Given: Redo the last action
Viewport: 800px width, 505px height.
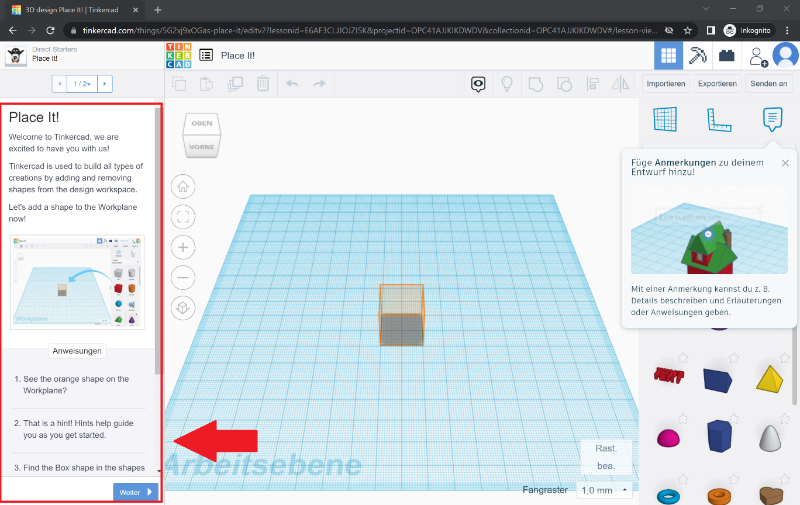Looking at the screenshot, I should click(319, 83).
